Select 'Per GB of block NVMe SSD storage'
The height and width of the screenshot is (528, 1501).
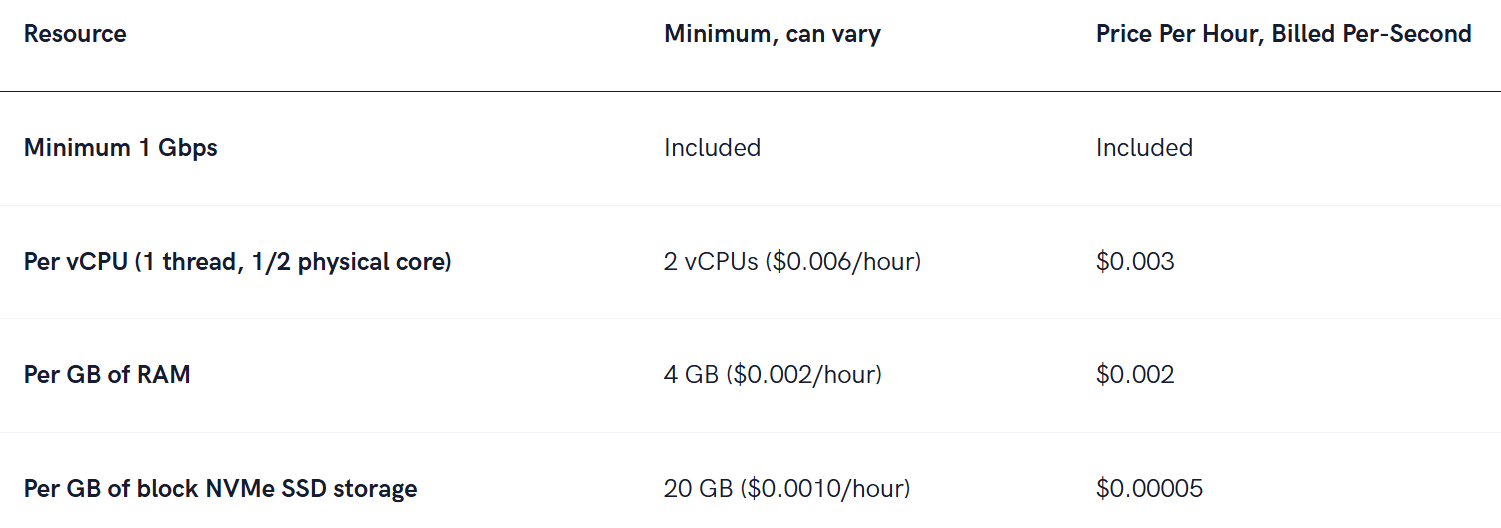pos(220,489)
